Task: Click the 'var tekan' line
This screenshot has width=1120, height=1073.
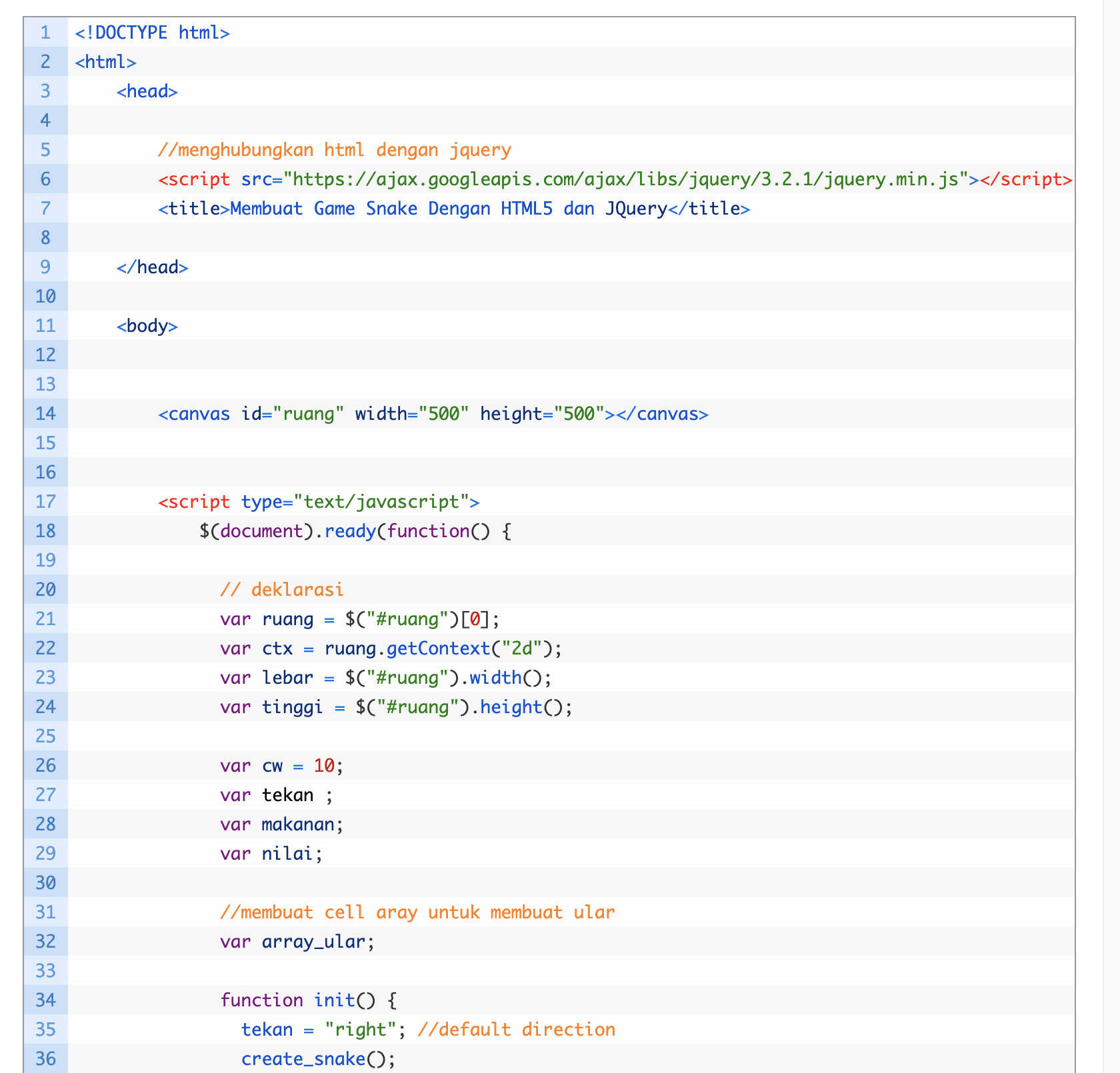Action: tap(277, 795)
